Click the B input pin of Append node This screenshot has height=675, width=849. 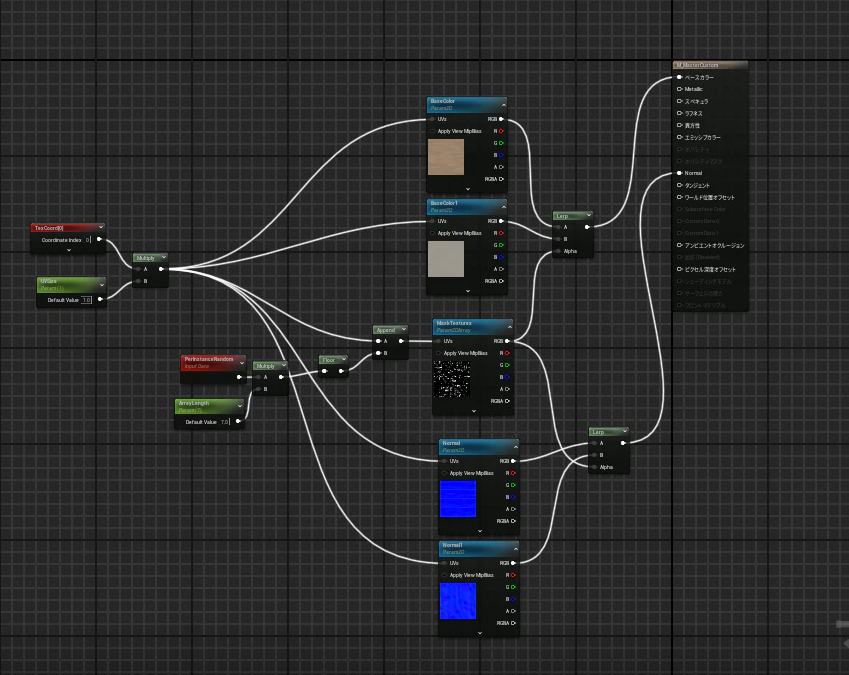pyautogui.click(x=378, y=353)
